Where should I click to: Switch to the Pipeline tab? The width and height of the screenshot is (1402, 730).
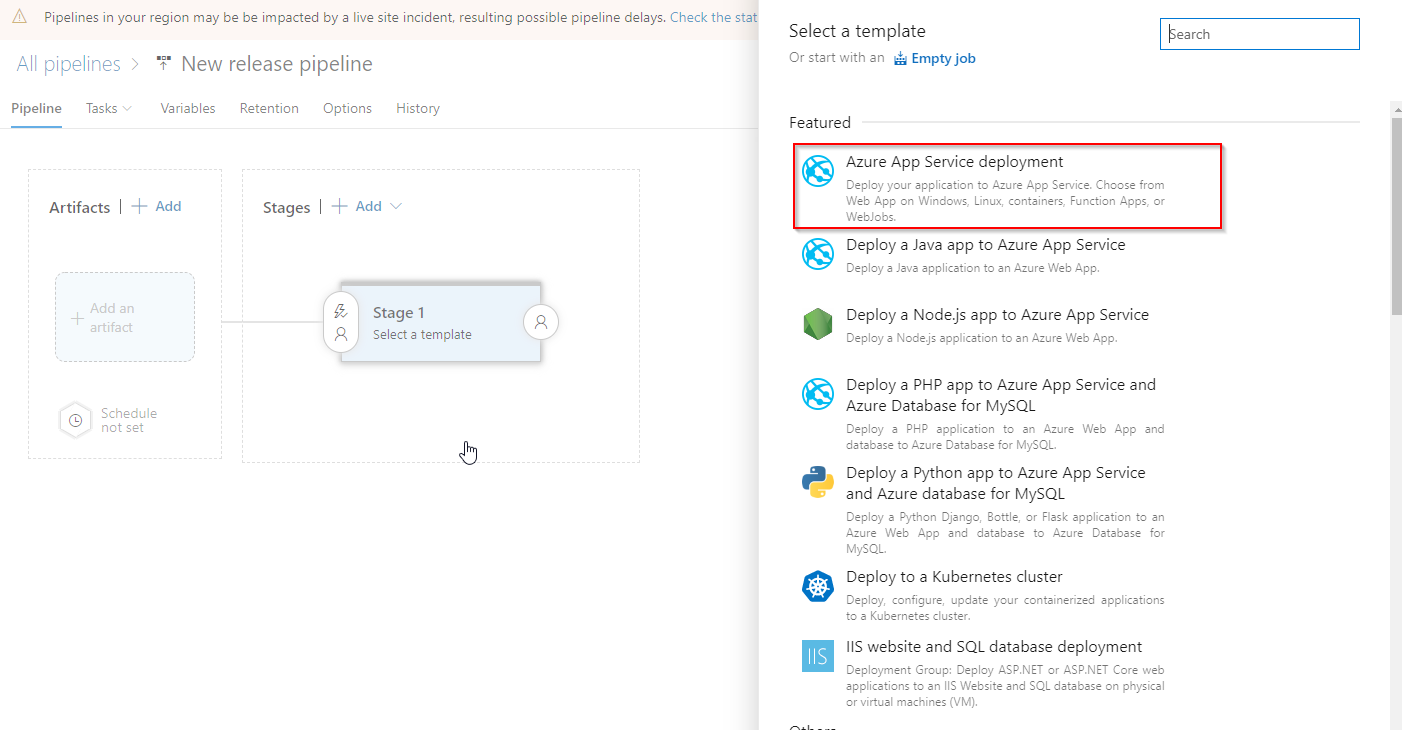[x=36, y=108]
